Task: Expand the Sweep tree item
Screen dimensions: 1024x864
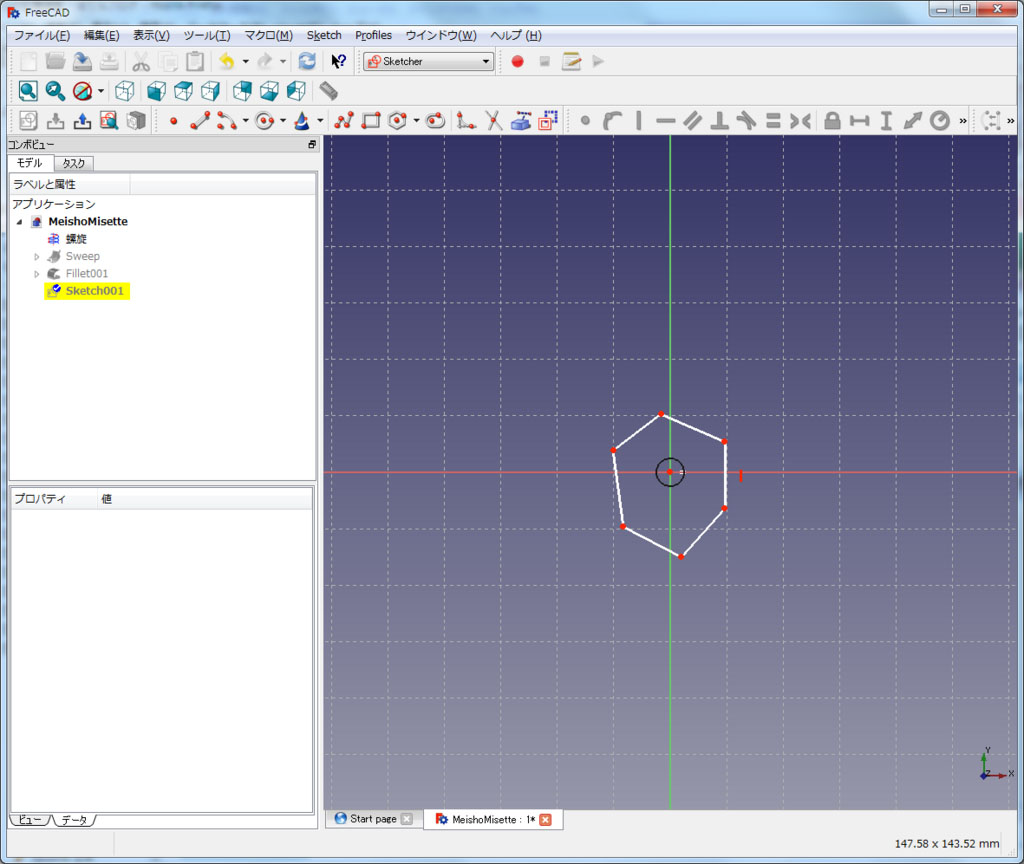Action: coord(37,257)
